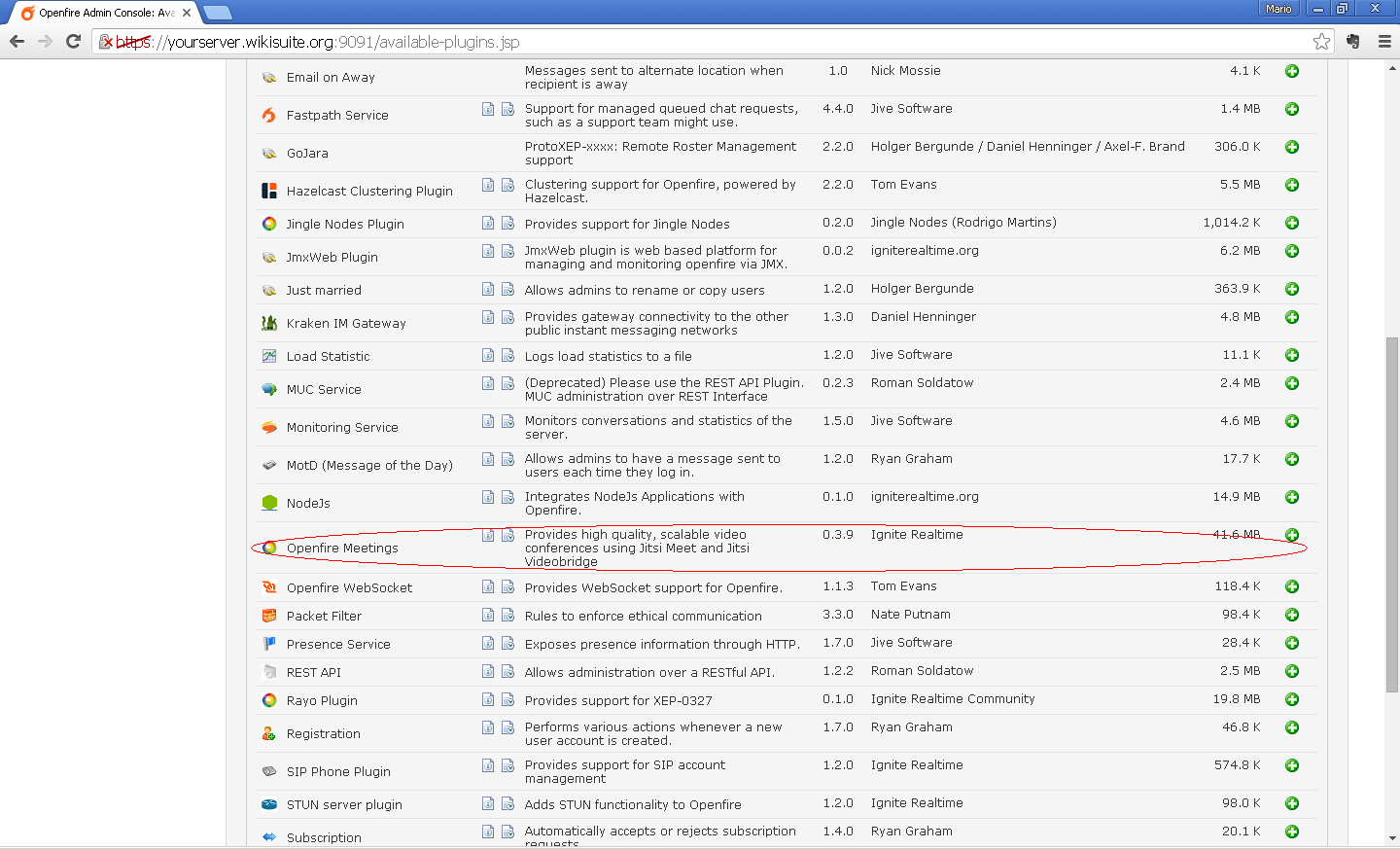Image resolution: width=1400 pixels, height=850 pixels.
Task: Open the Chrome hamburger menu
Action: [1384, 41]
